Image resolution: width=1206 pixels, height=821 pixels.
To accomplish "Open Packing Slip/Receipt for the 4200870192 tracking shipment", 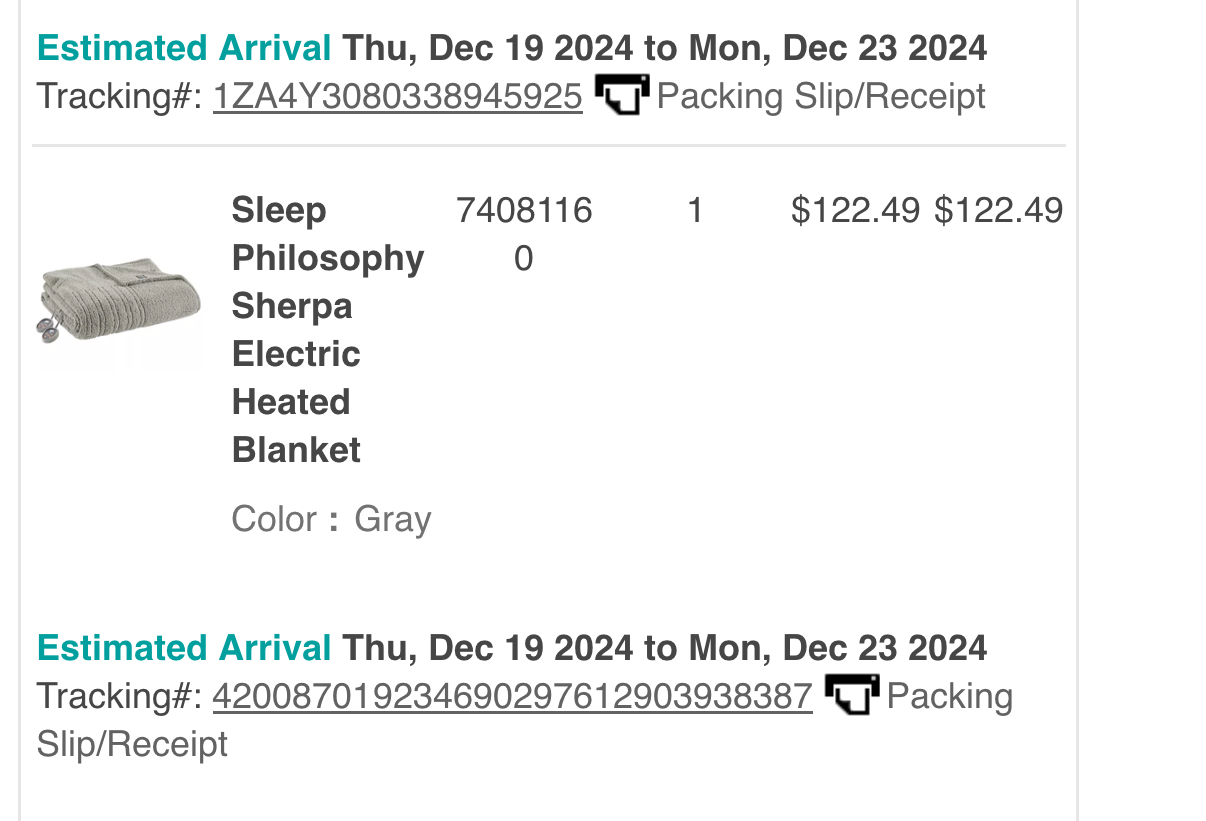I will click(x=525, y=719).
